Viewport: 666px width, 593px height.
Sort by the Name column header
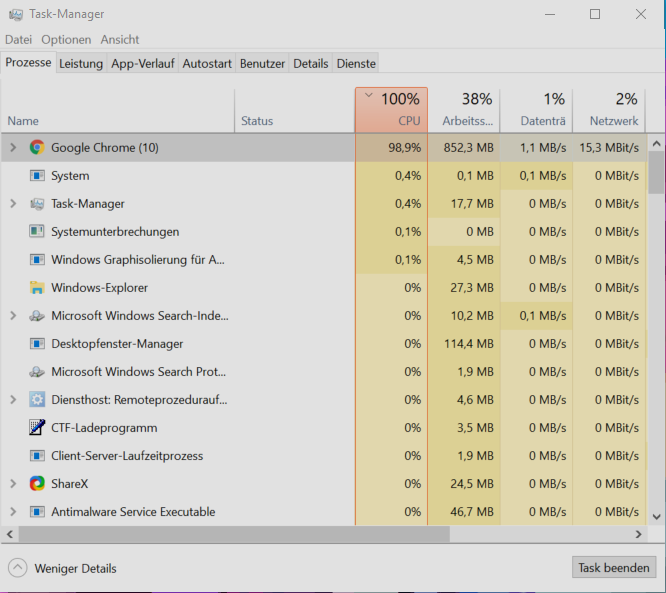[x=117, y=110]
